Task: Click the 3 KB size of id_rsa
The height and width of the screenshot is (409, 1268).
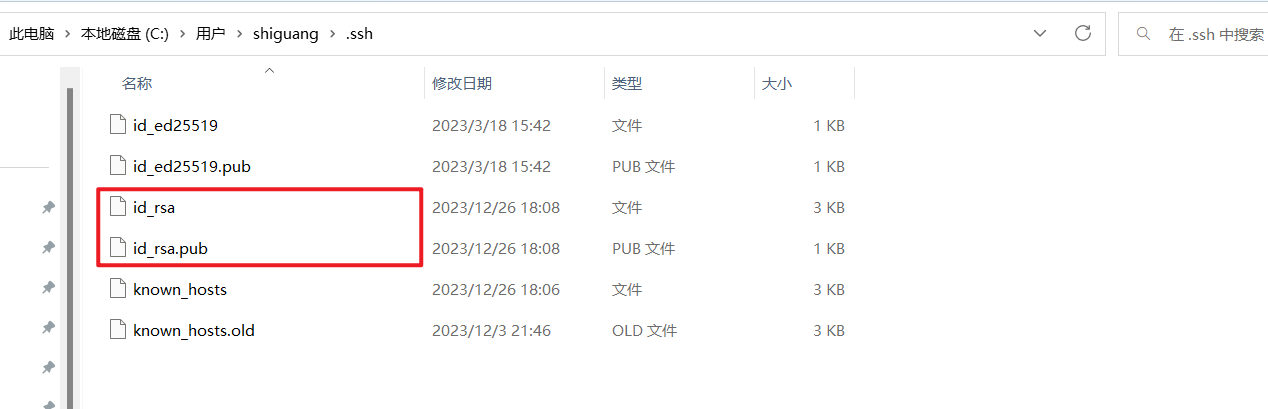Action: coord(829,208)
